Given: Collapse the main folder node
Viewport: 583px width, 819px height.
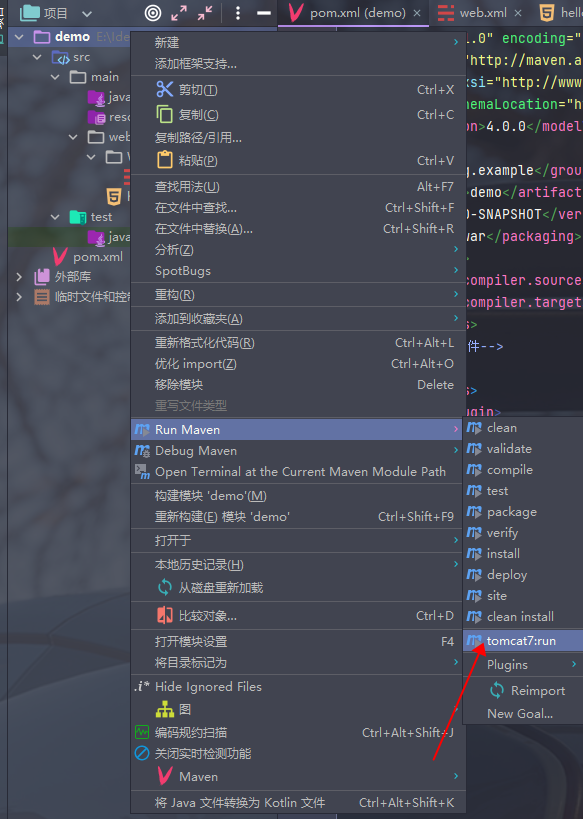Looking at the screenshot, I should click(55, 77).
